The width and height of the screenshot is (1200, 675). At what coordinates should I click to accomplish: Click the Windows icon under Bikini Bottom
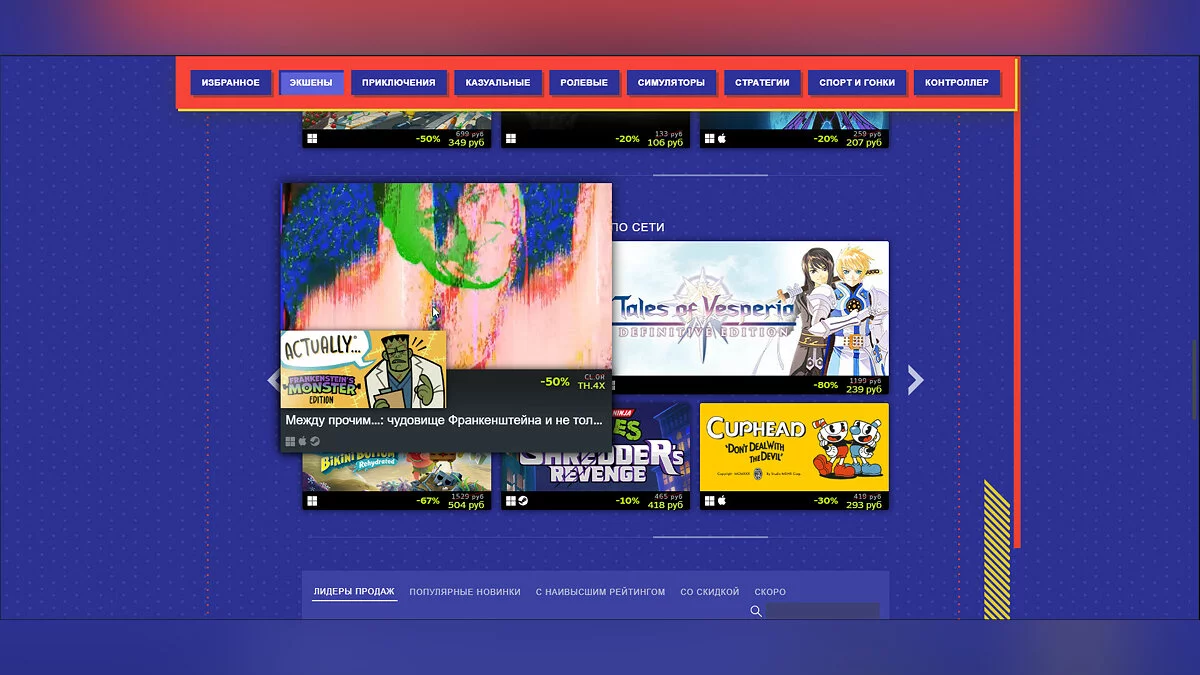coord(312,501)
